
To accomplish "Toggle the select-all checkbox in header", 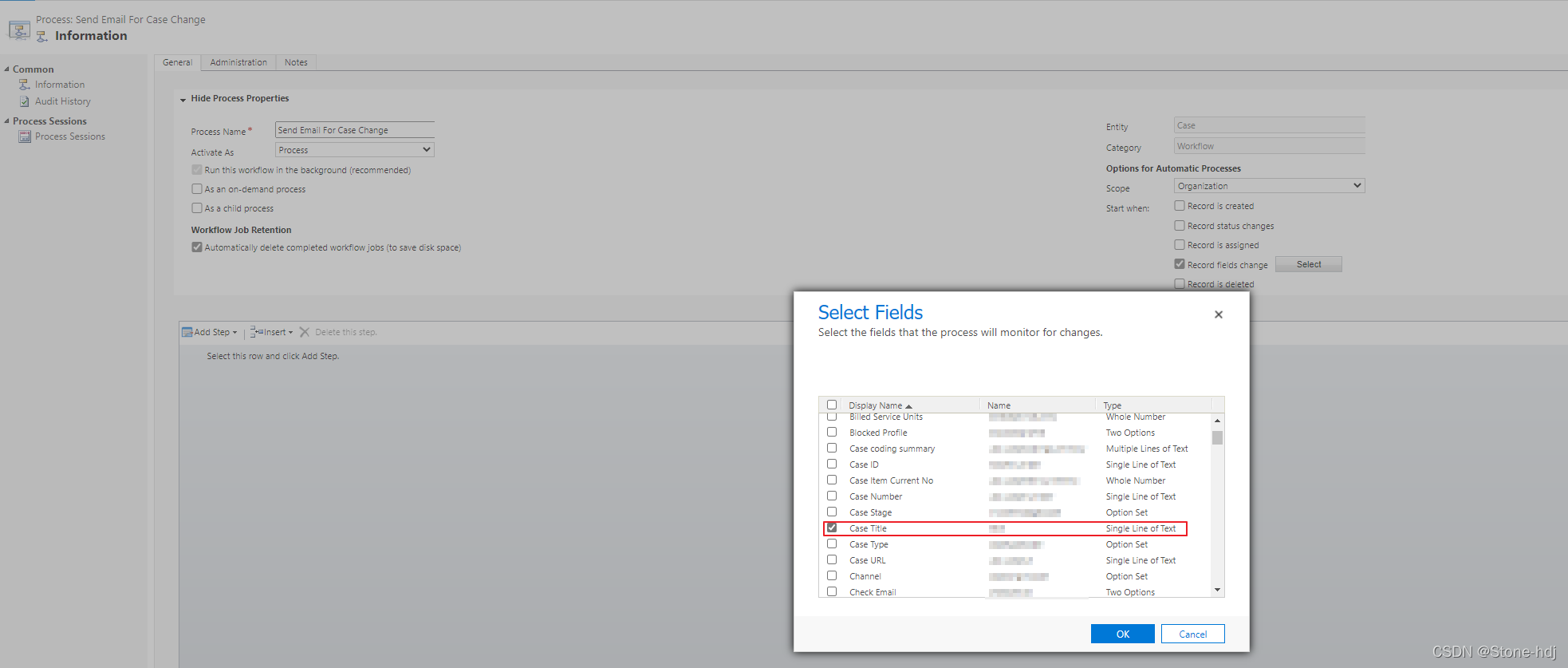I will [x=832, y=405].
